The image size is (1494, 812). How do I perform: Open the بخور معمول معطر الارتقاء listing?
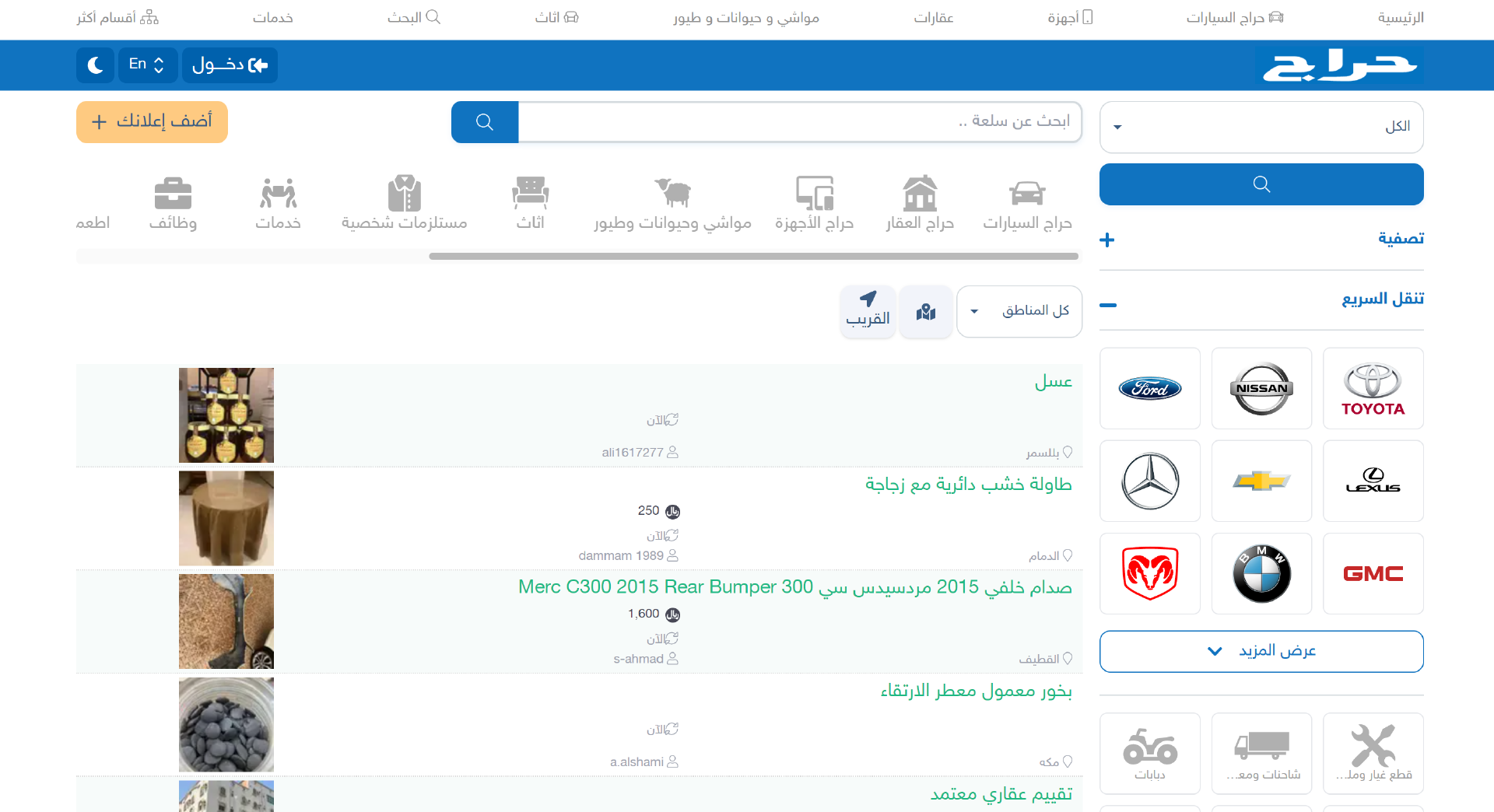(977, 691)
